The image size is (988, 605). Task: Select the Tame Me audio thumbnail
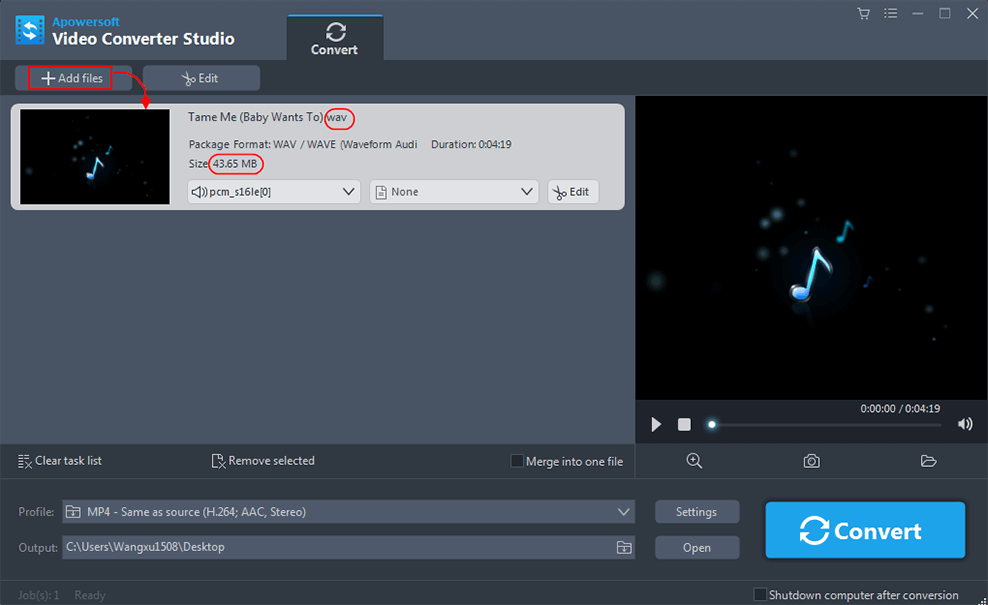point(95,157)
